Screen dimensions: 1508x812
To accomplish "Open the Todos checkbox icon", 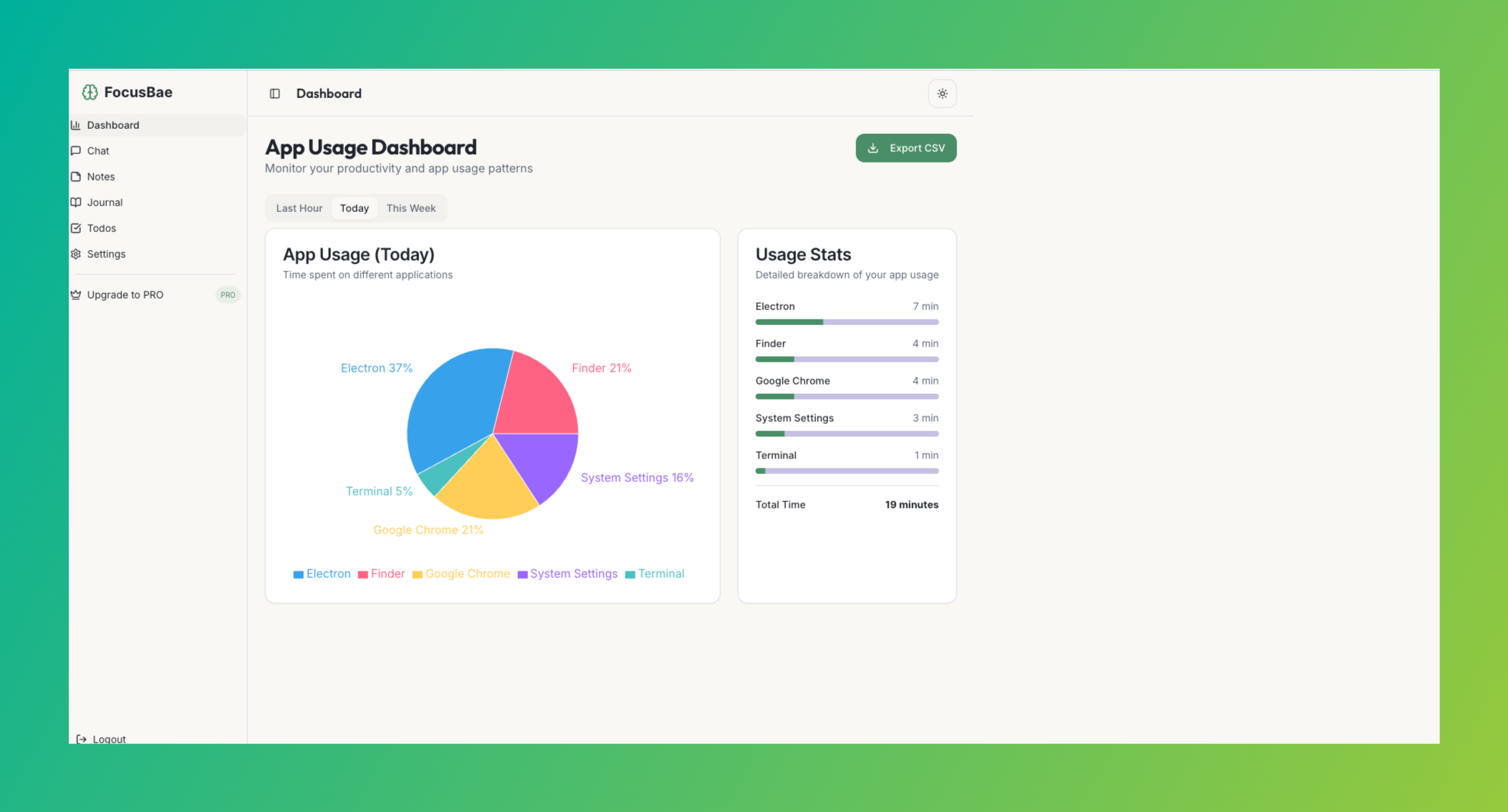I will tap(76, 228).
